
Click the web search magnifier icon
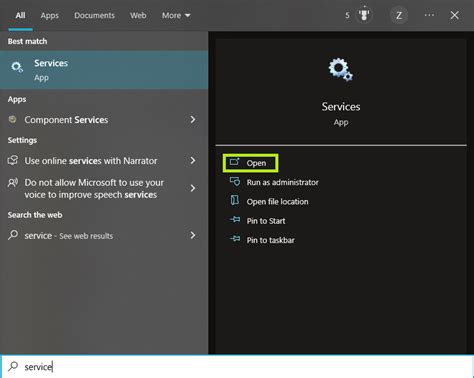[13, 235]
